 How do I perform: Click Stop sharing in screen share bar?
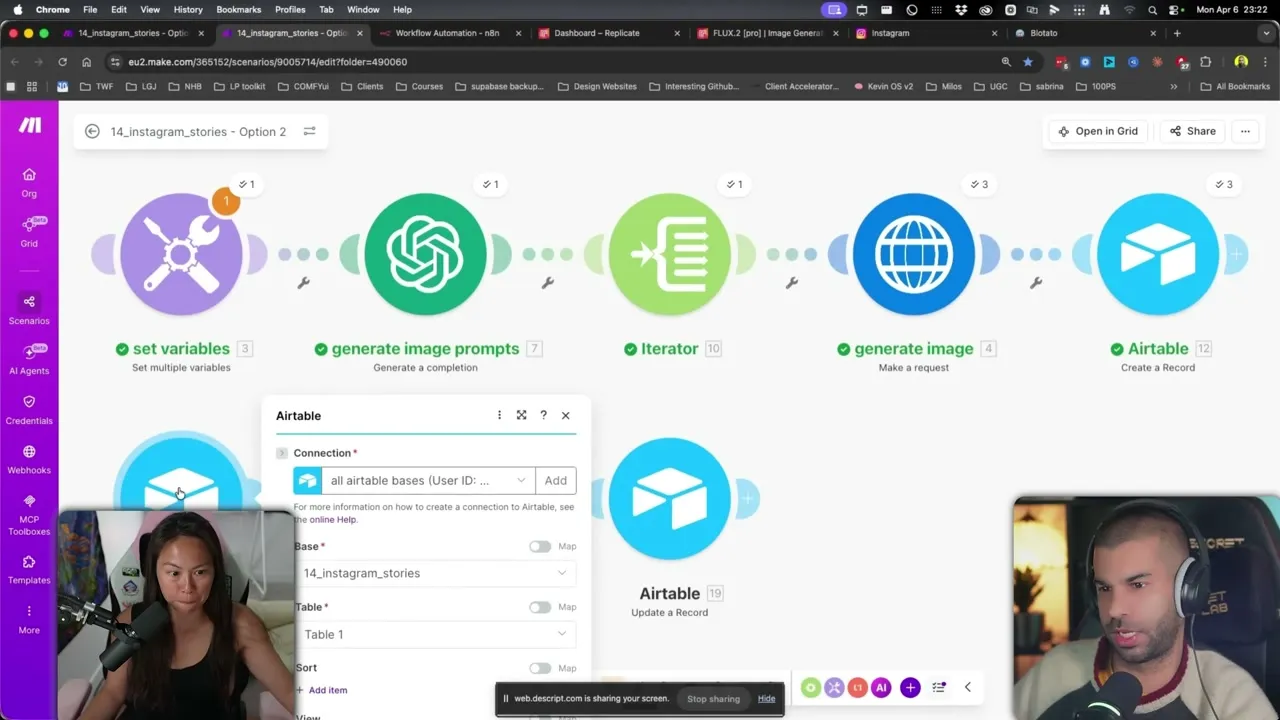click(x=713, y=699)
